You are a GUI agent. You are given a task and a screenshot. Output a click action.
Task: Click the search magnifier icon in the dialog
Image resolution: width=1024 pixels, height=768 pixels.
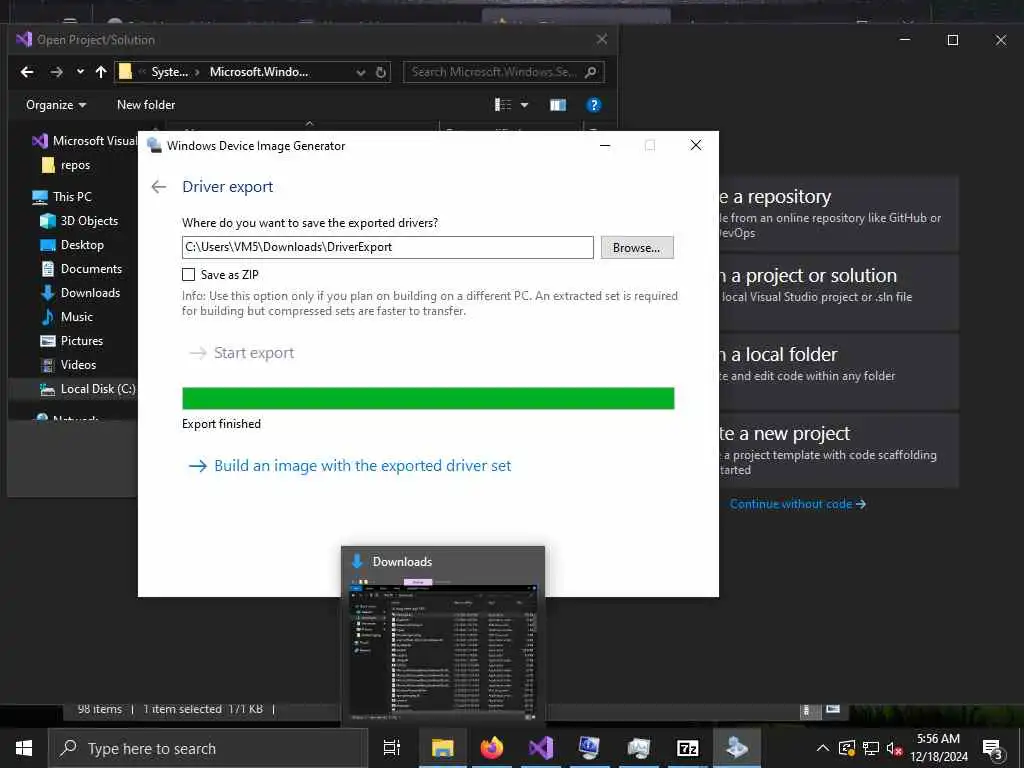coord(590,72)
